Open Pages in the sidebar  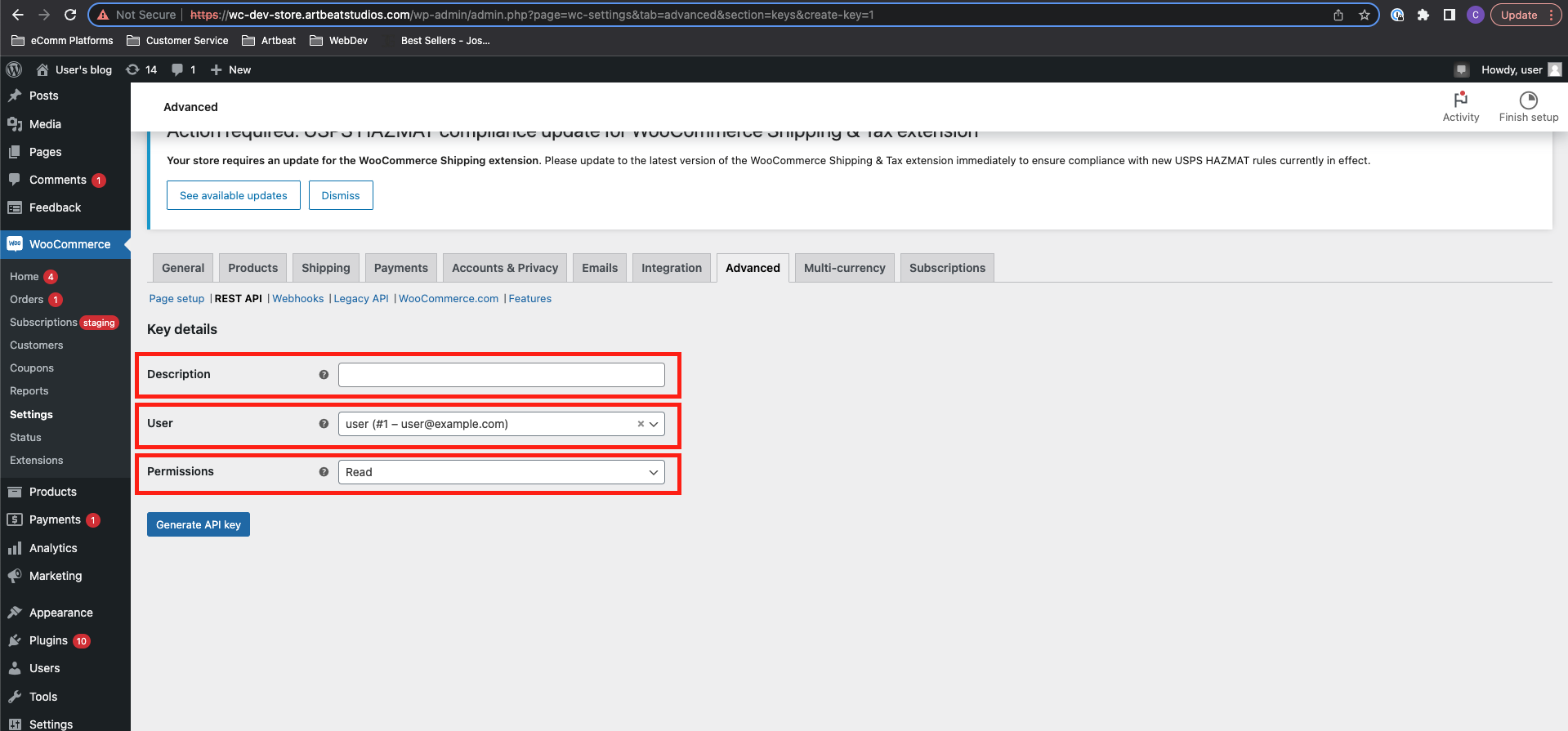[x=65, y=152]
